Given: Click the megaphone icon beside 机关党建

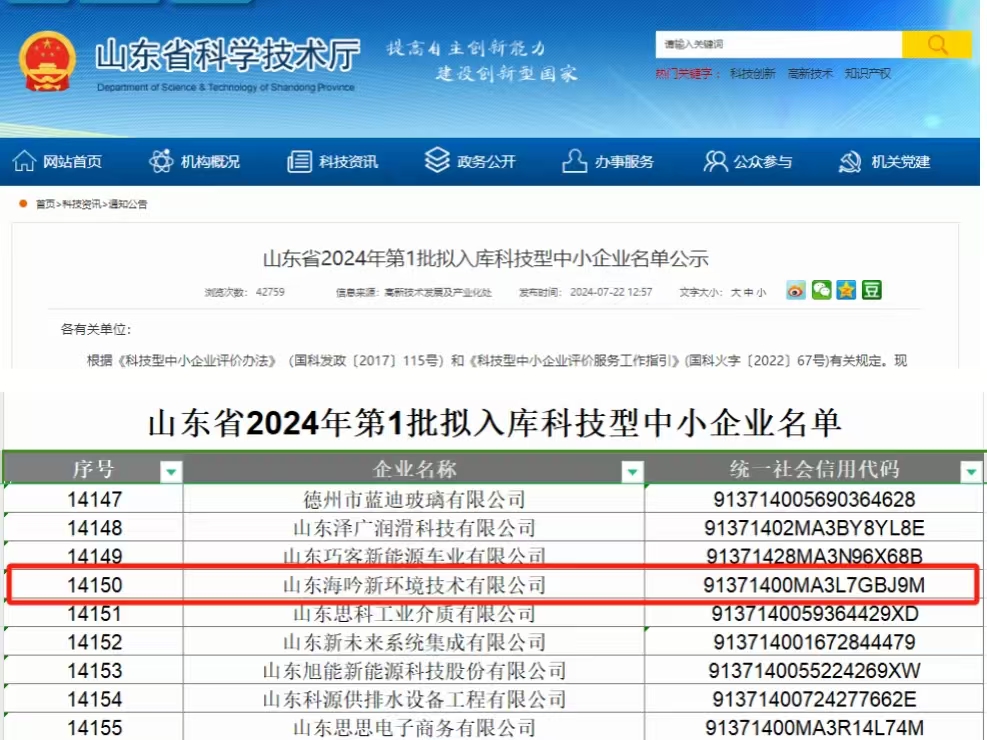Looking at the screenshot, I should point(851,161).
